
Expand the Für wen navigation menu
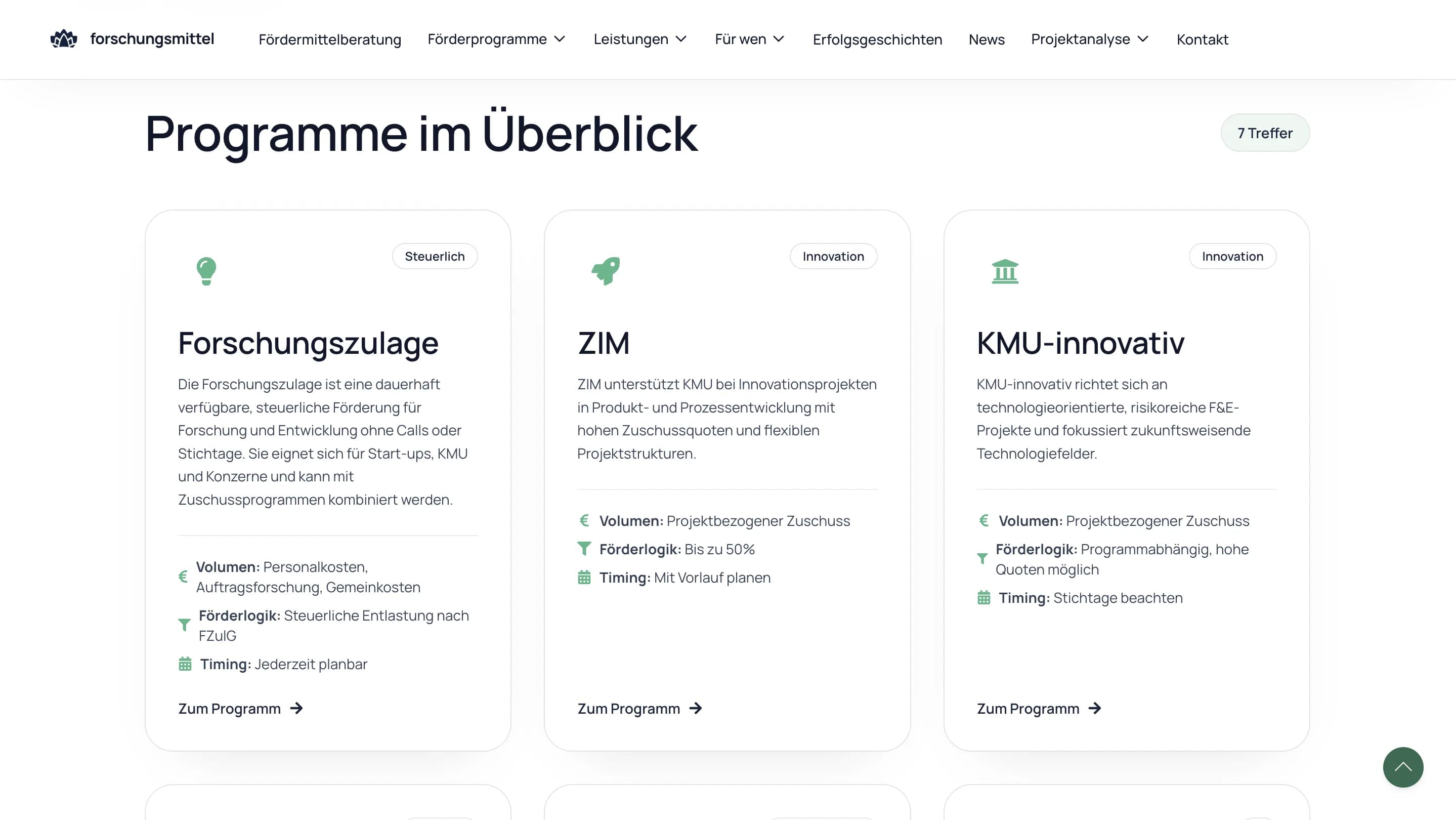click(x=749, y=39)
